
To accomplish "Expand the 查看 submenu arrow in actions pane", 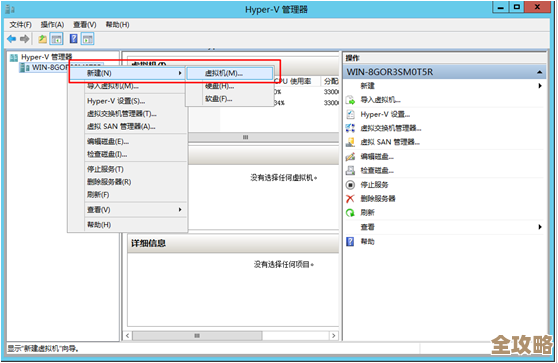I will click(540, 227).
